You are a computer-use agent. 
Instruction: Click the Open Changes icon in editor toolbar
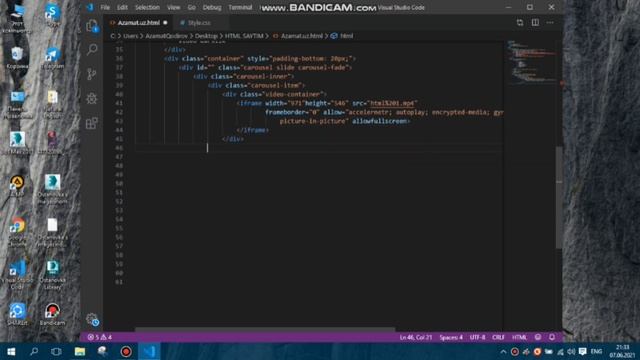coord(520,22)
